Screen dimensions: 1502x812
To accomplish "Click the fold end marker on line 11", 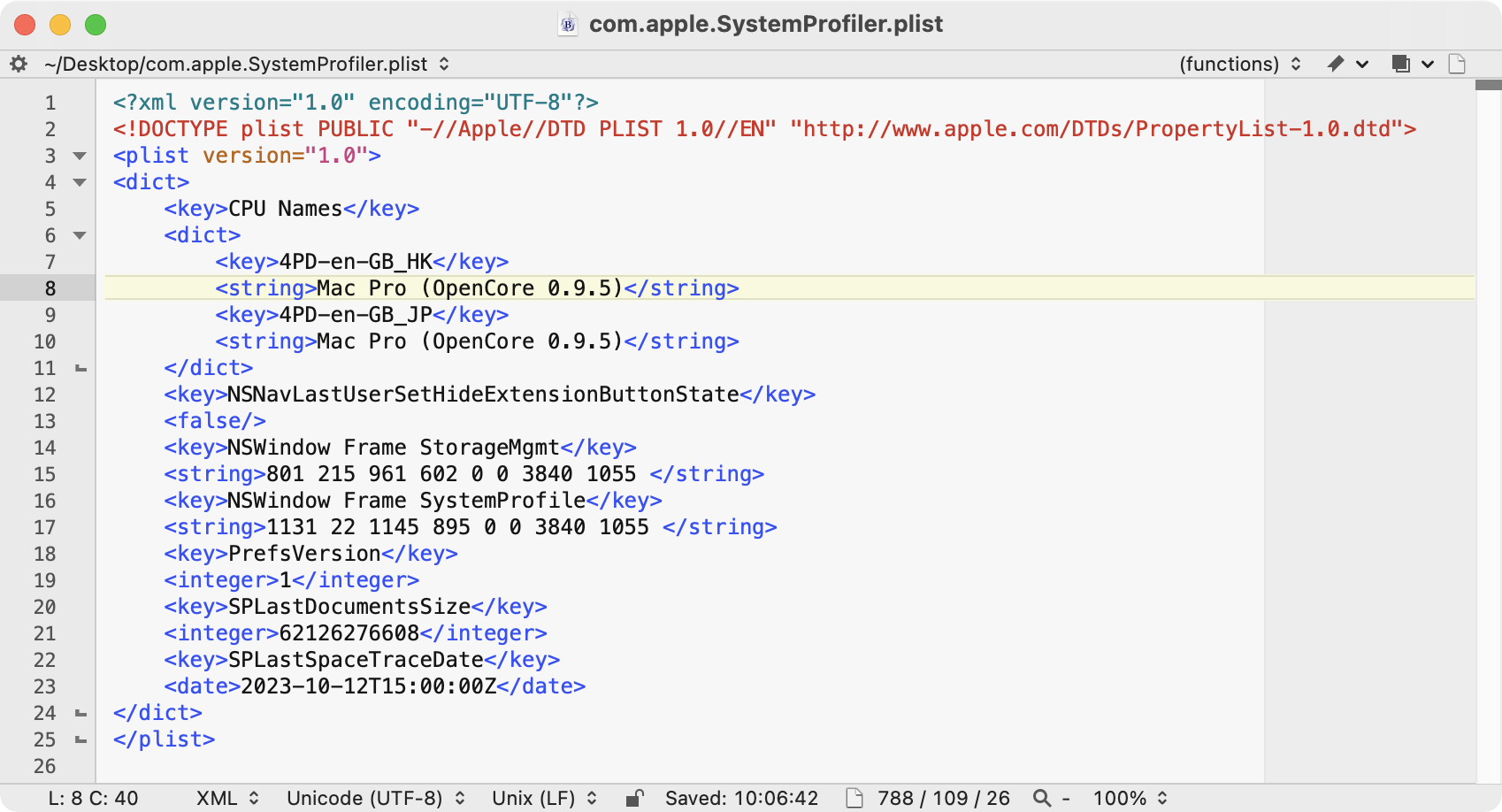I will (x=80, y=368).
